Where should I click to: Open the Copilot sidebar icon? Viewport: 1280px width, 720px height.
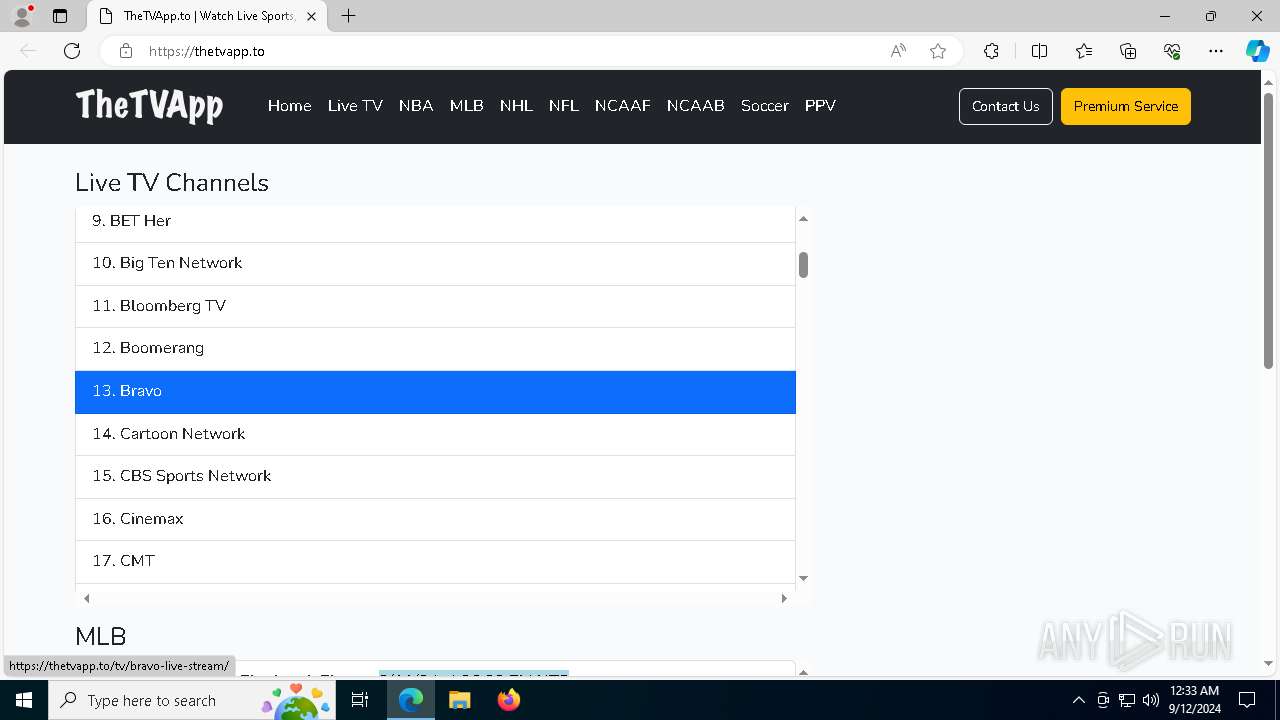pyautogui.click(x=1257, y=51)
